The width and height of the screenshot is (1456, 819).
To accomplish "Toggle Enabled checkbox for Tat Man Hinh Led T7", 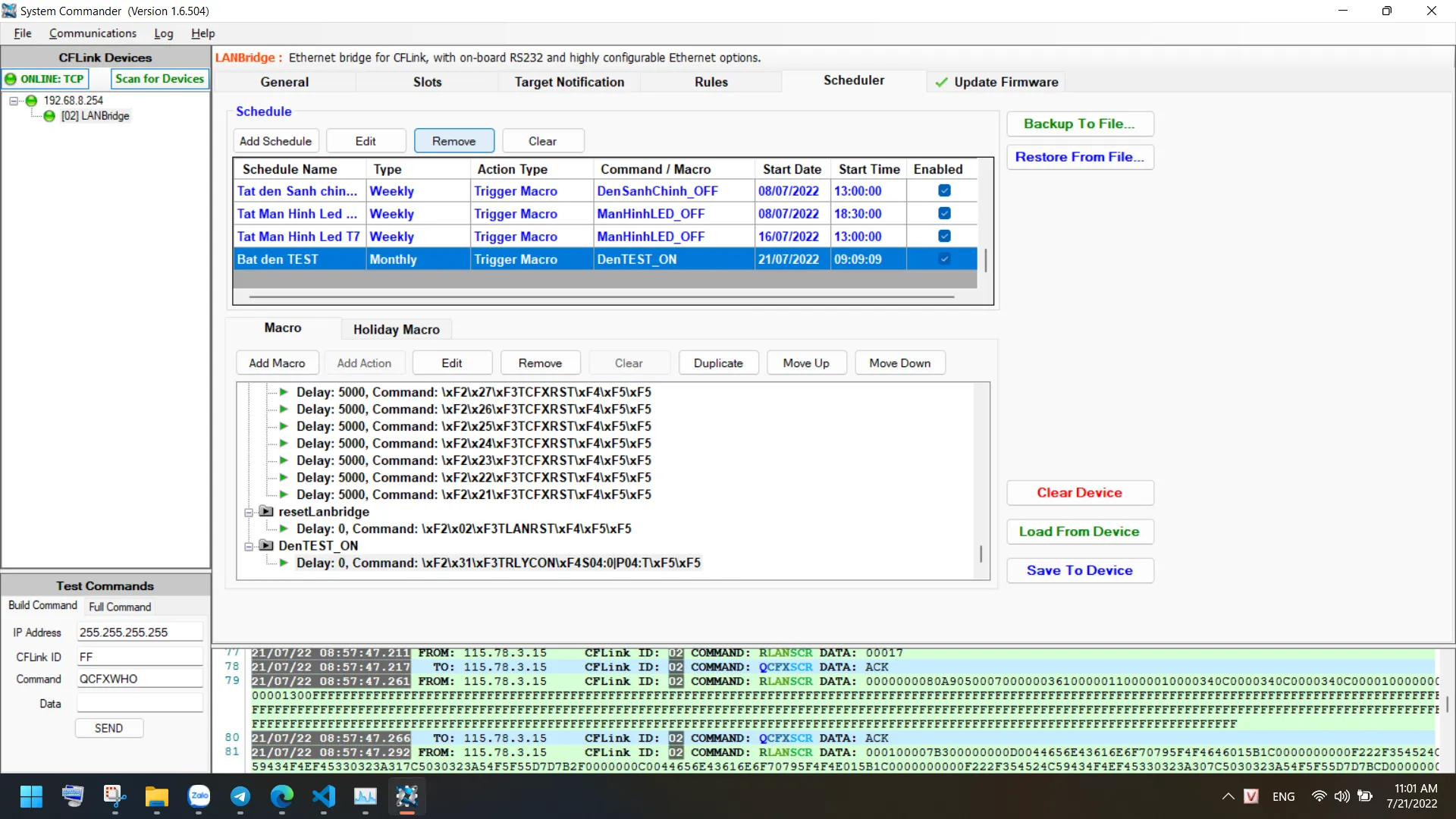I will [x=944, y=237].
